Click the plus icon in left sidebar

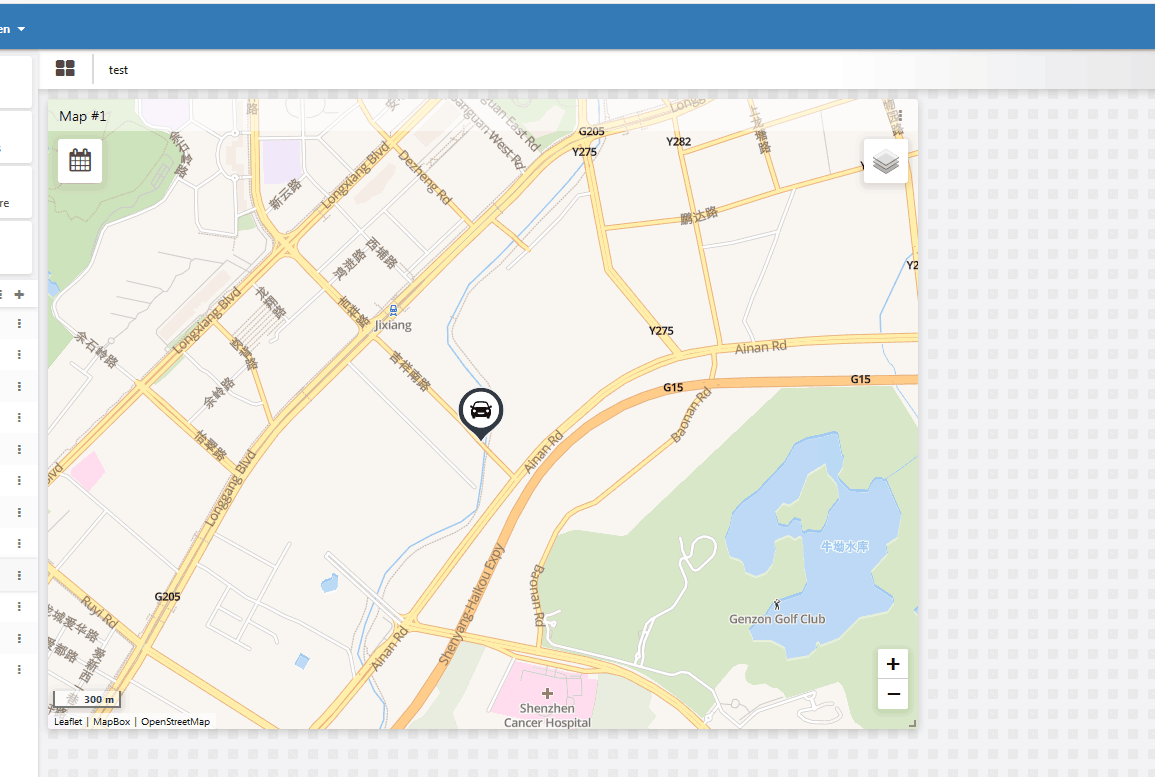coord(19,294)
